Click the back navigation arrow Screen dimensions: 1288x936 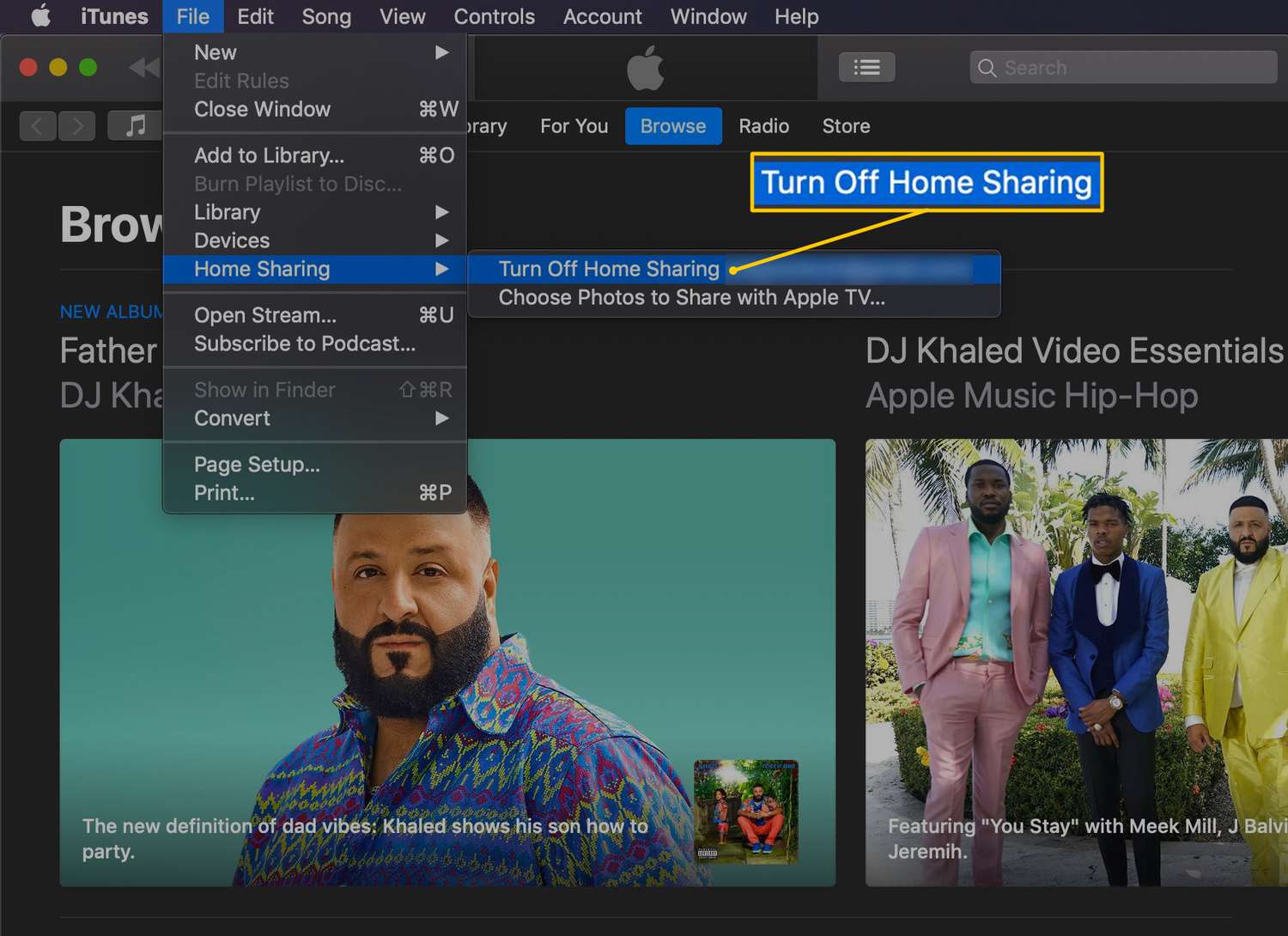click(x=38, y=126)
